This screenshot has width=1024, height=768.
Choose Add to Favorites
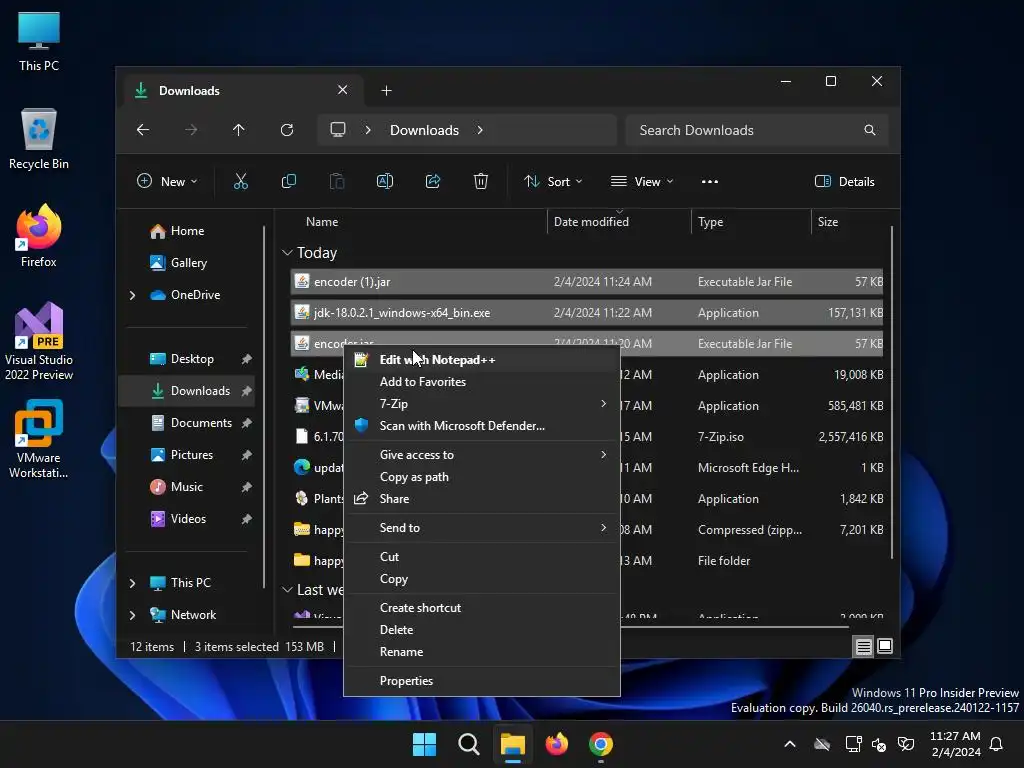click(482, 382)
